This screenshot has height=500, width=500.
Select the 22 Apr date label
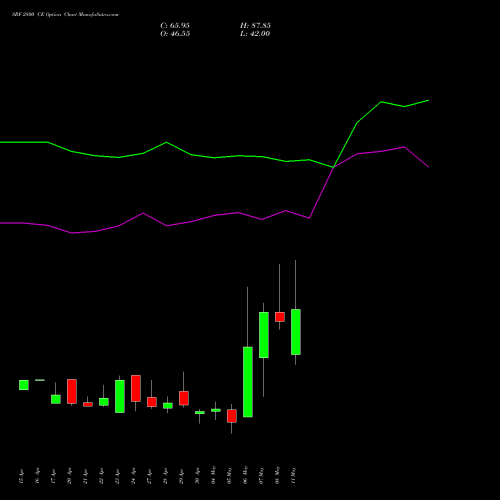[x=101, y=476]
